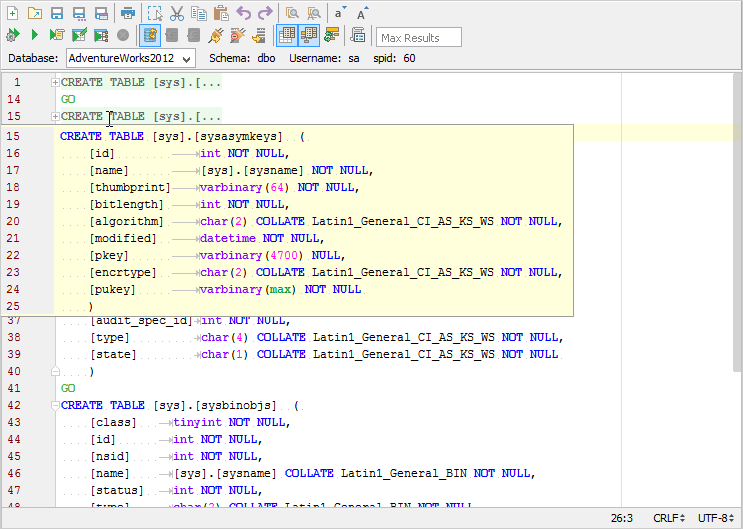Open the AdventureWorks2012 database dropdown

[130, 59]
